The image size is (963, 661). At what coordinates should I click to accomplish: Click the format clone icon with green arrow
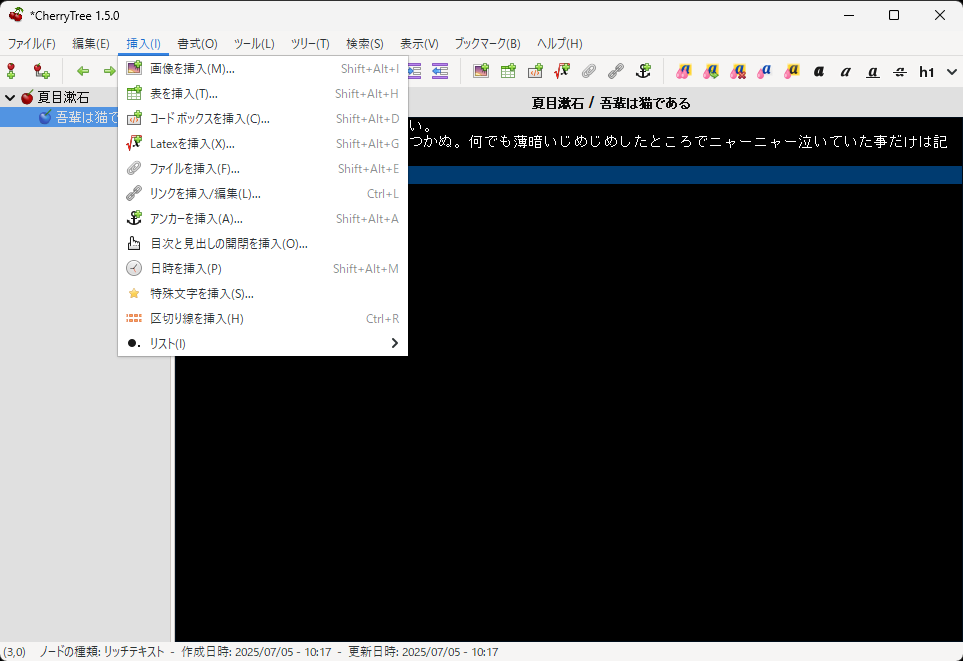(x=711, y=71)
